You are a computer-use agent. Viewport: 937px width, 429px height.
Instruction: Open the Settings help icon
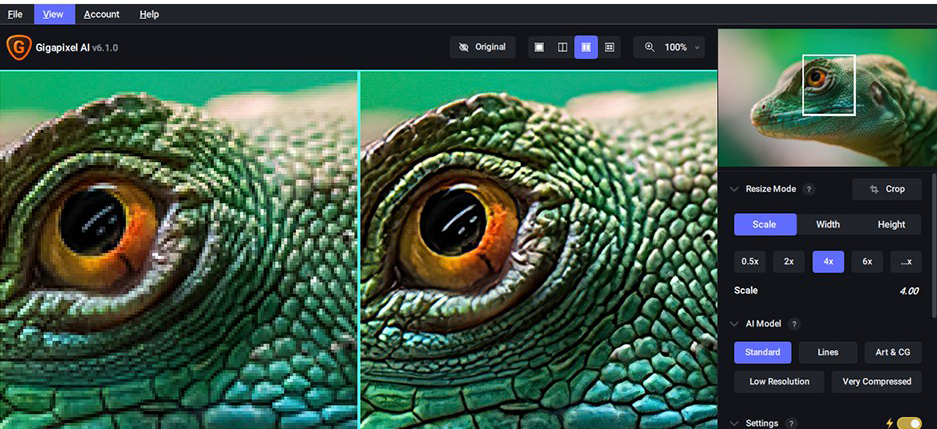coord(791,423)
